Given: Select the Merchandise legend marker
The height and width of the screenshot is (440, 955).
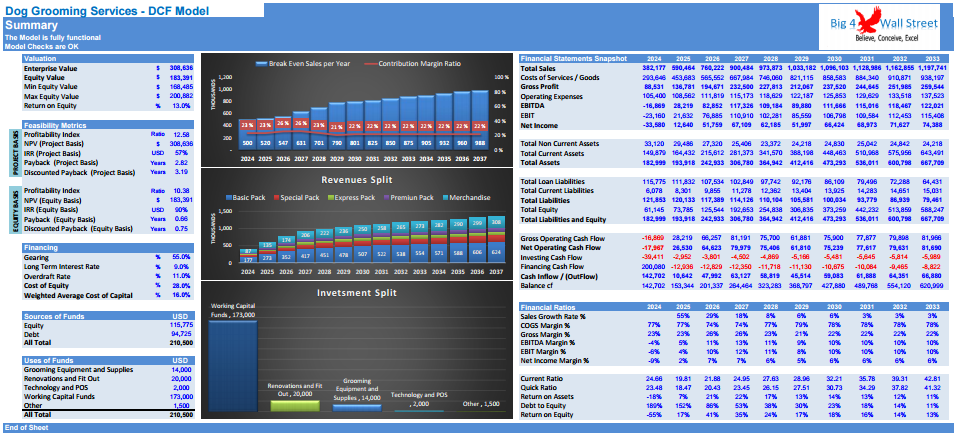Looking at the screenshot, I should (447, 199).
